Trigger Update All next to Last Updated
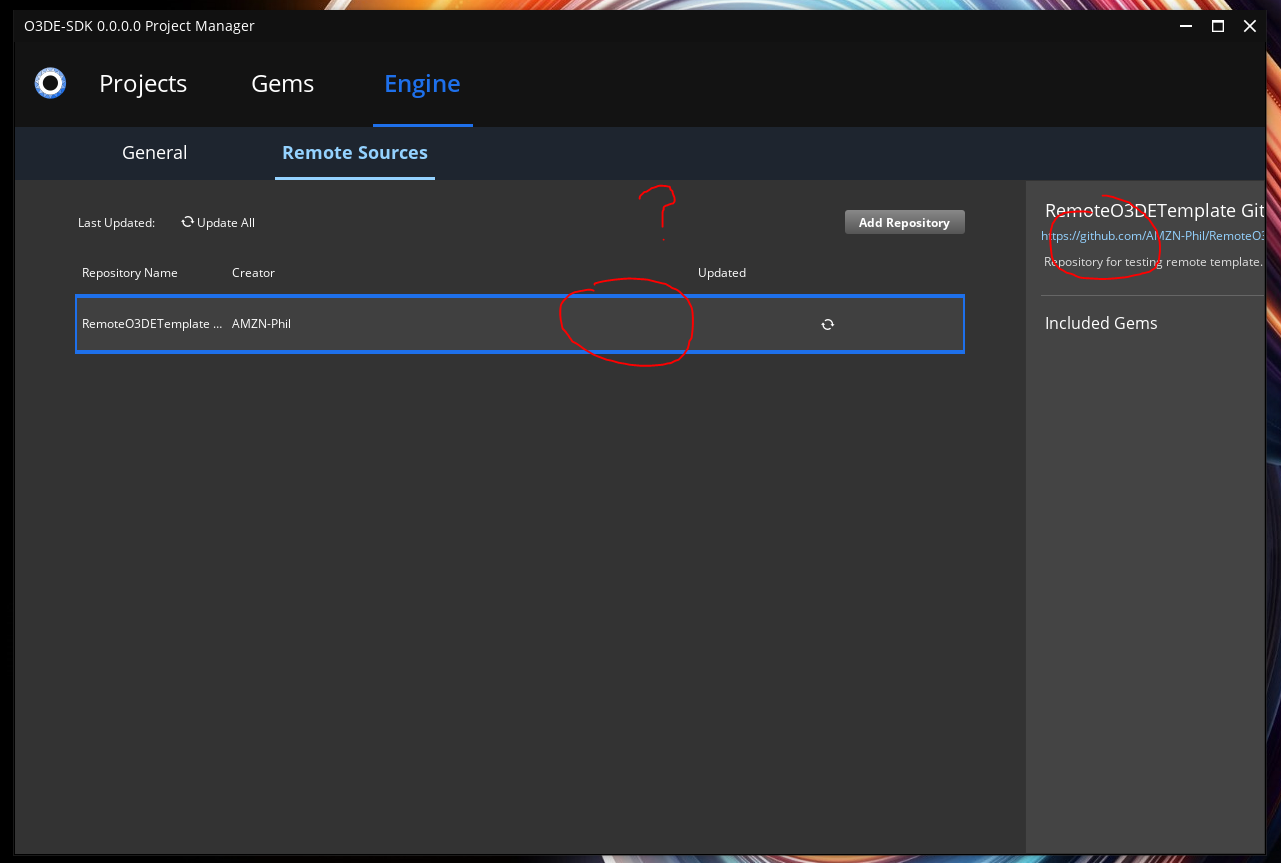Viewport: 1281px width, 863px height. click(218, 222)
